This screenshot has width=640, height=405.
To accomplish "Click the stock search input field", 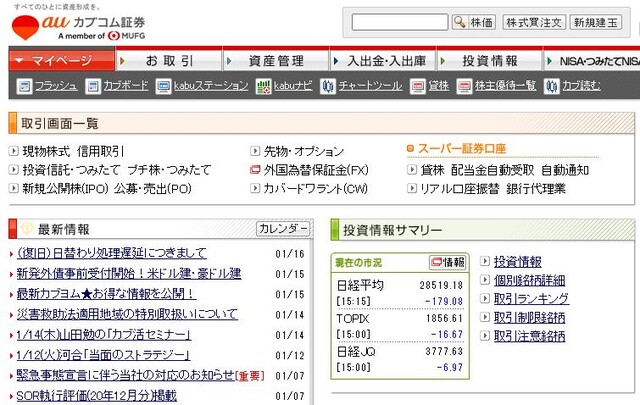I will point(400,22).
